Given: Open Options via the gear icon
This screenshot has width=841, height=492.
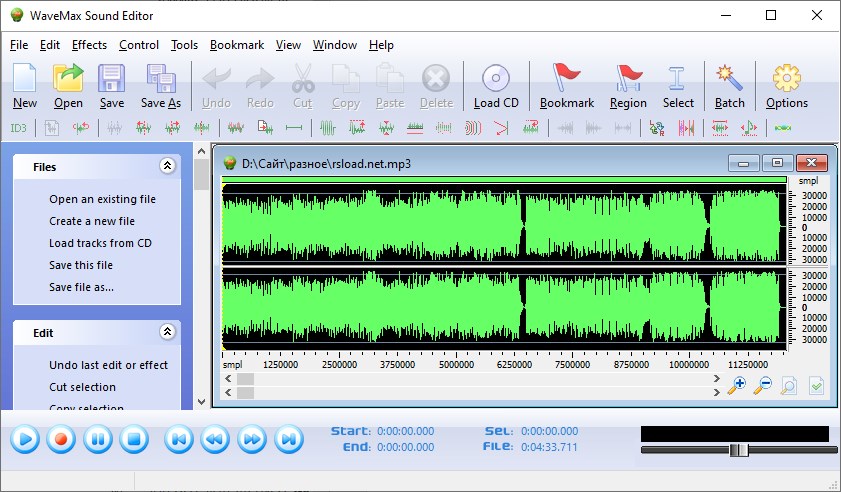Looking at the screenshot, I should click(786, 78).
